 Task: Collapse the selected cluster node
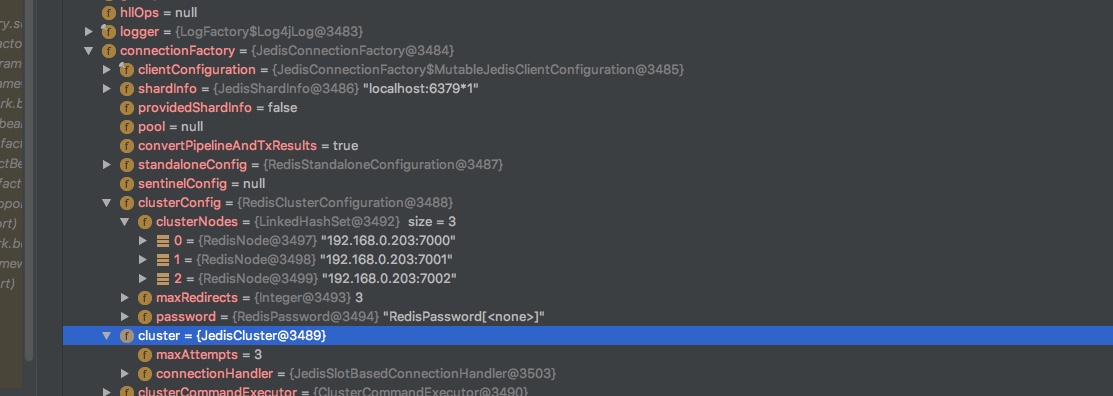point(106,336)
